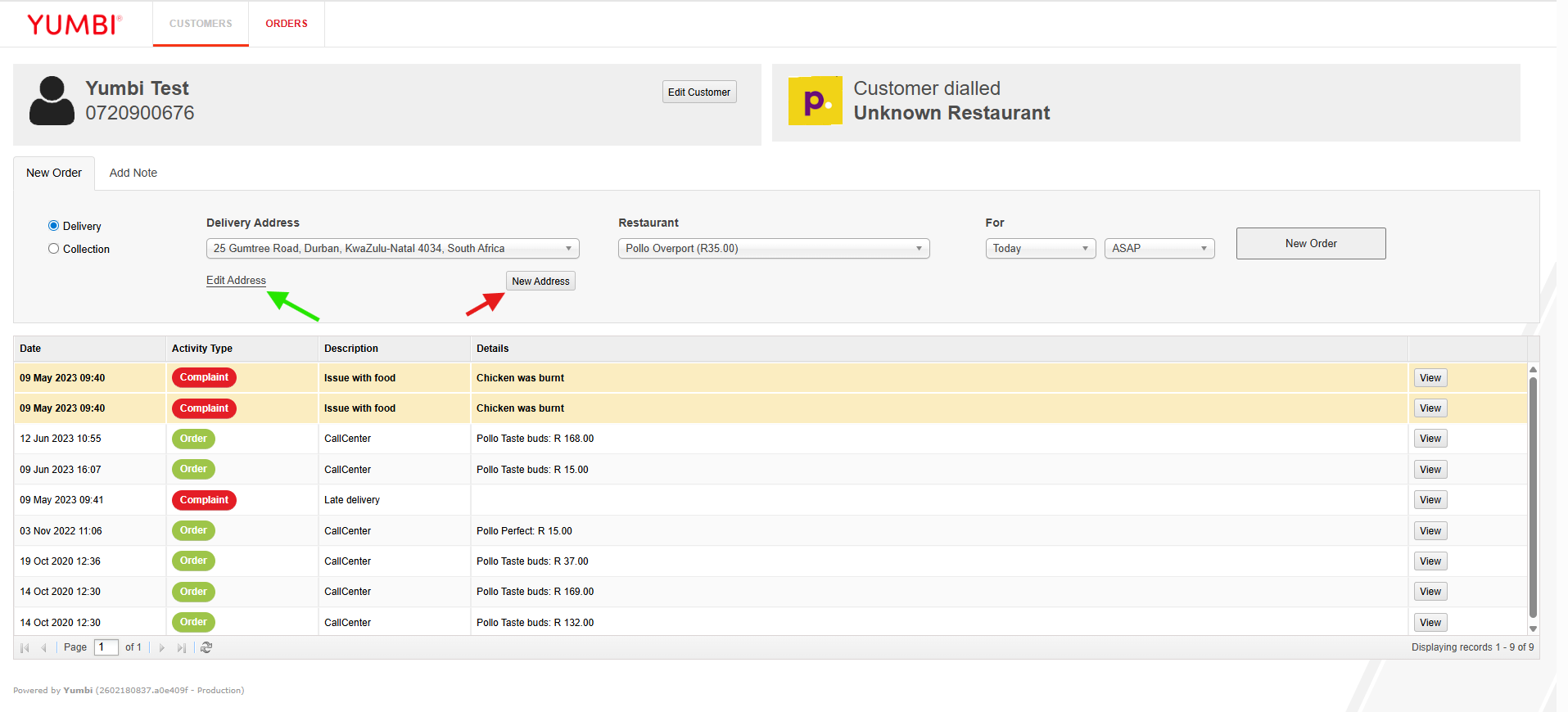Open the Delivery Address dropdown

pyautogui.click(x=392, y=249)
